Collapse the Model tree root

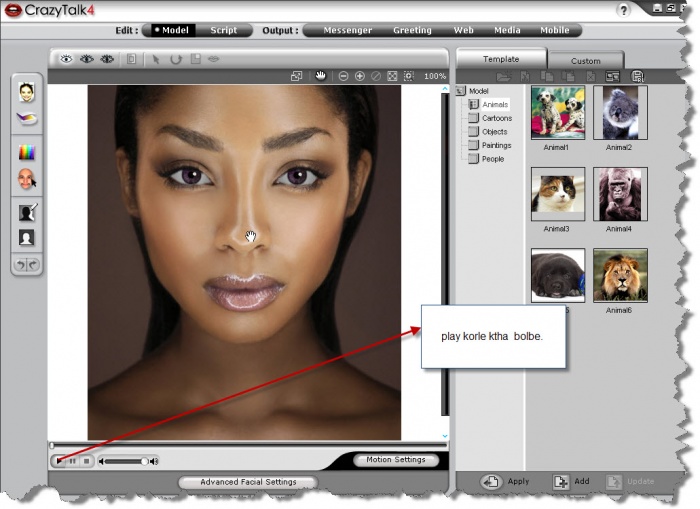[460, 91]
